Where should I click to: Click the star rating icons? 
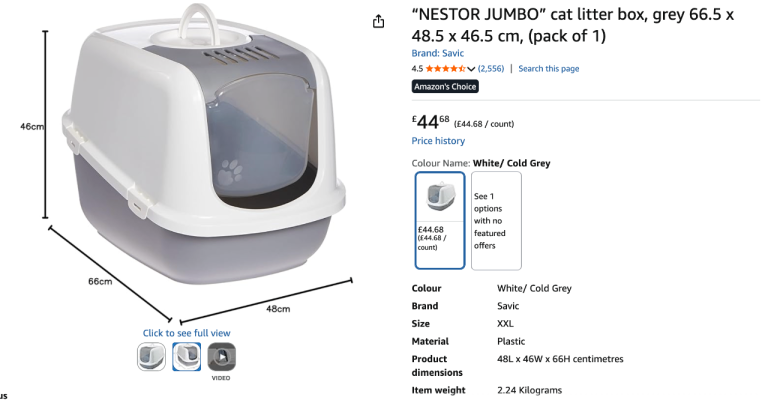tap(445, 69)
